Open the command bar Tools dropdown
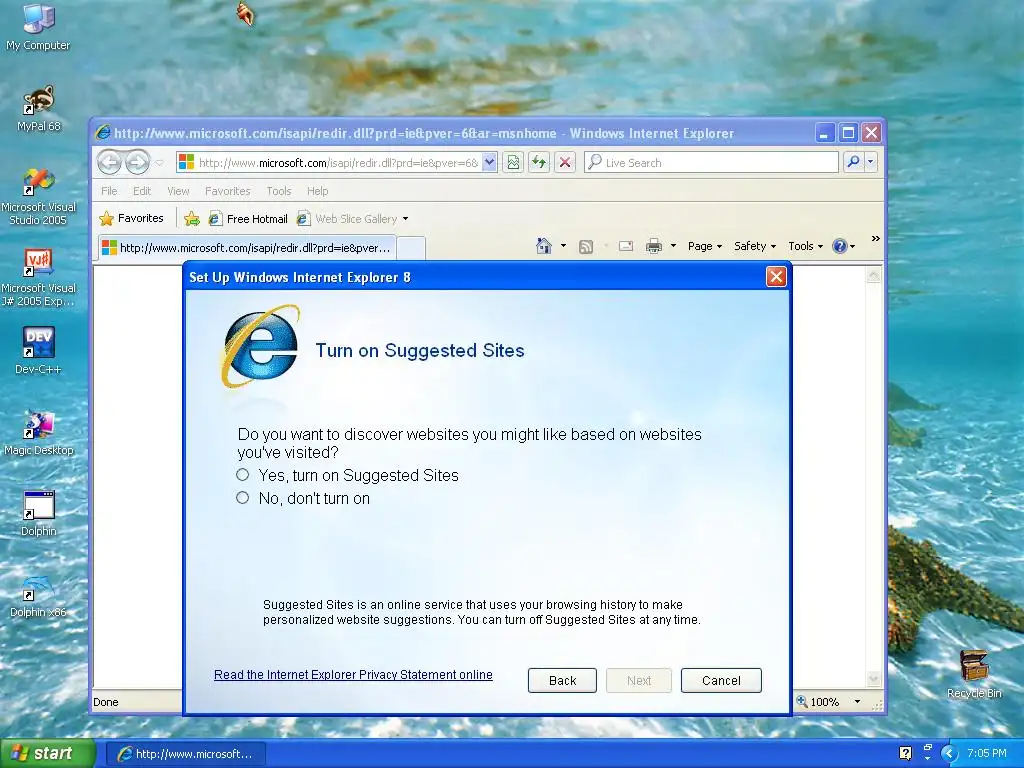 [805, 246]
